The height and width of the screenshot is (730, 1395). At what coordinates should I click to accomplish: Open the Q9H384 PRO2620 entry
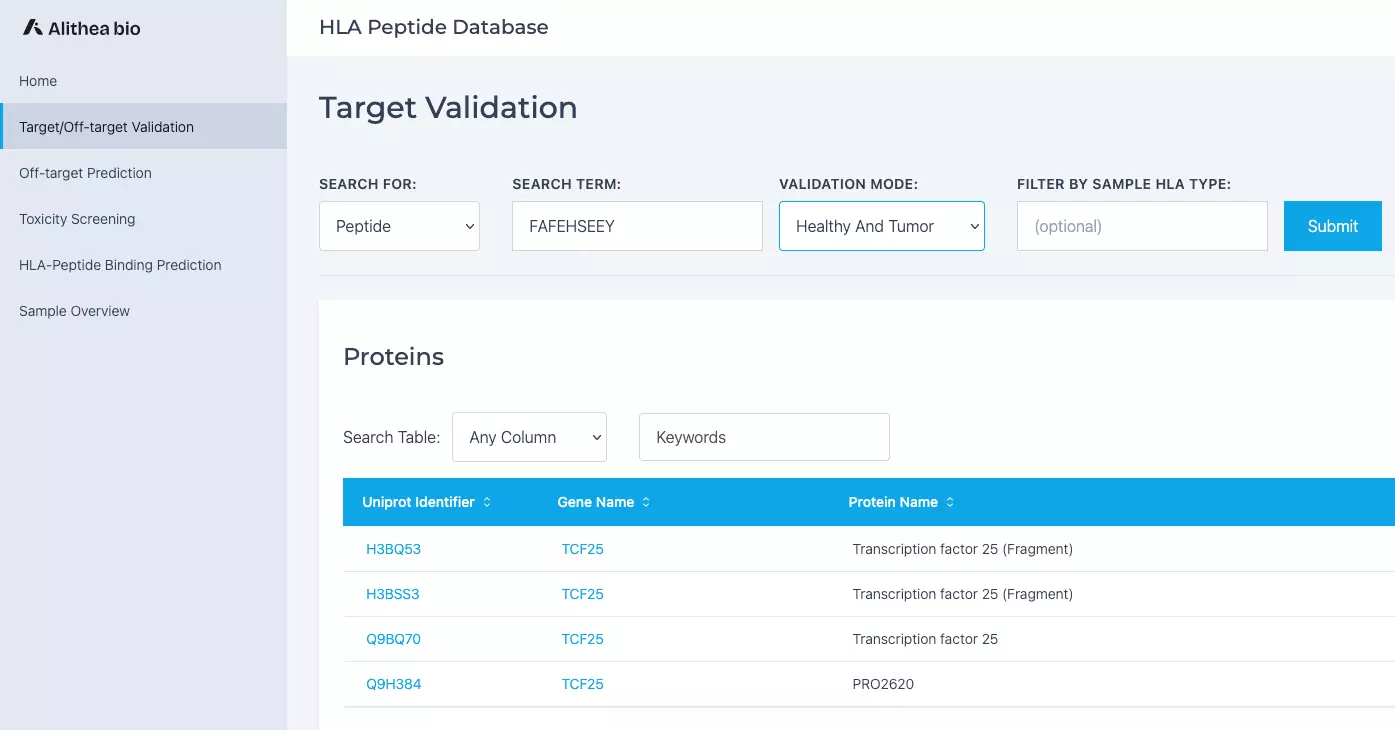394,684
